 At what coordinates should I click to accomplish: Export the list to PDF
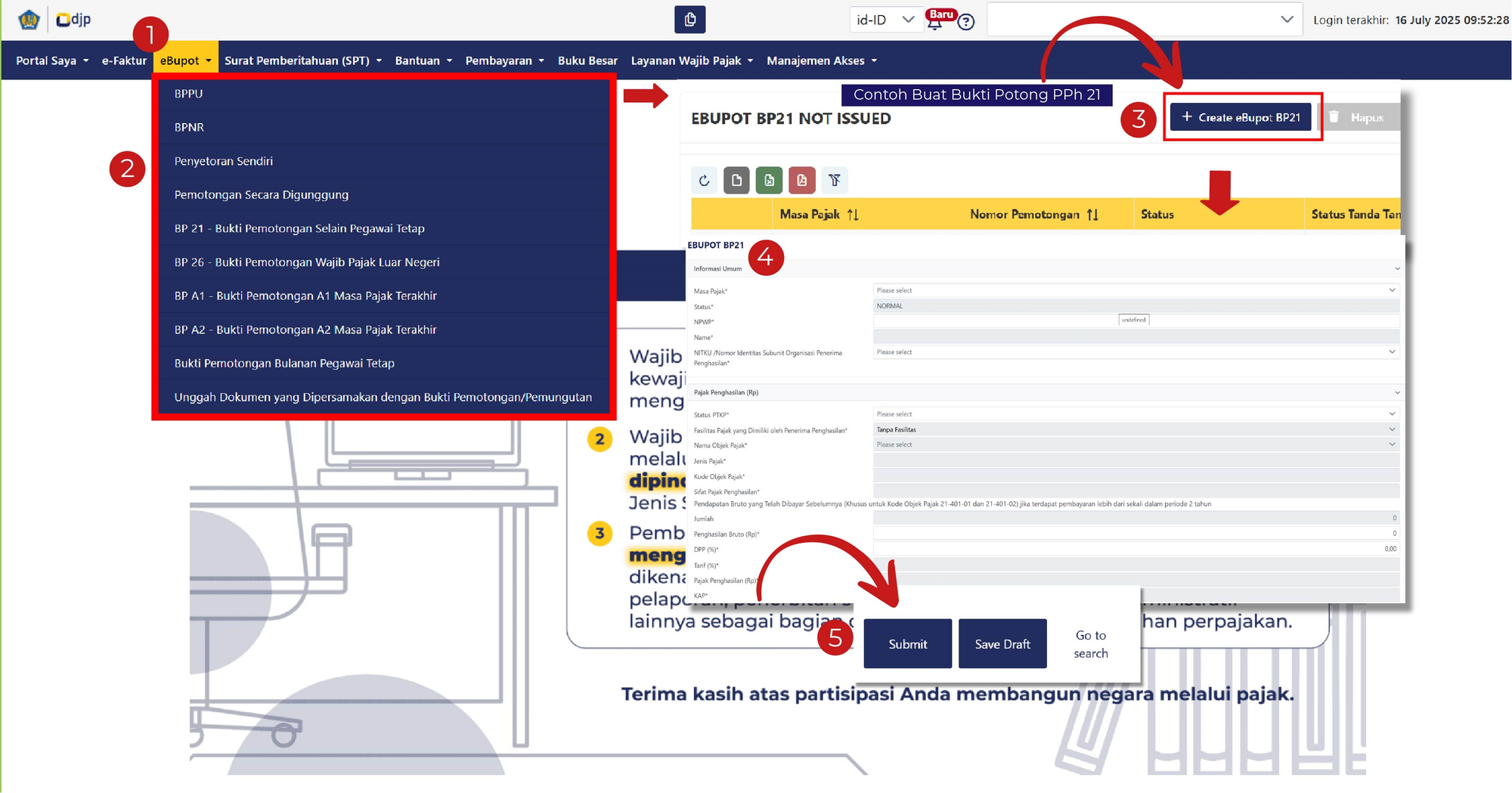pos(801,180)
